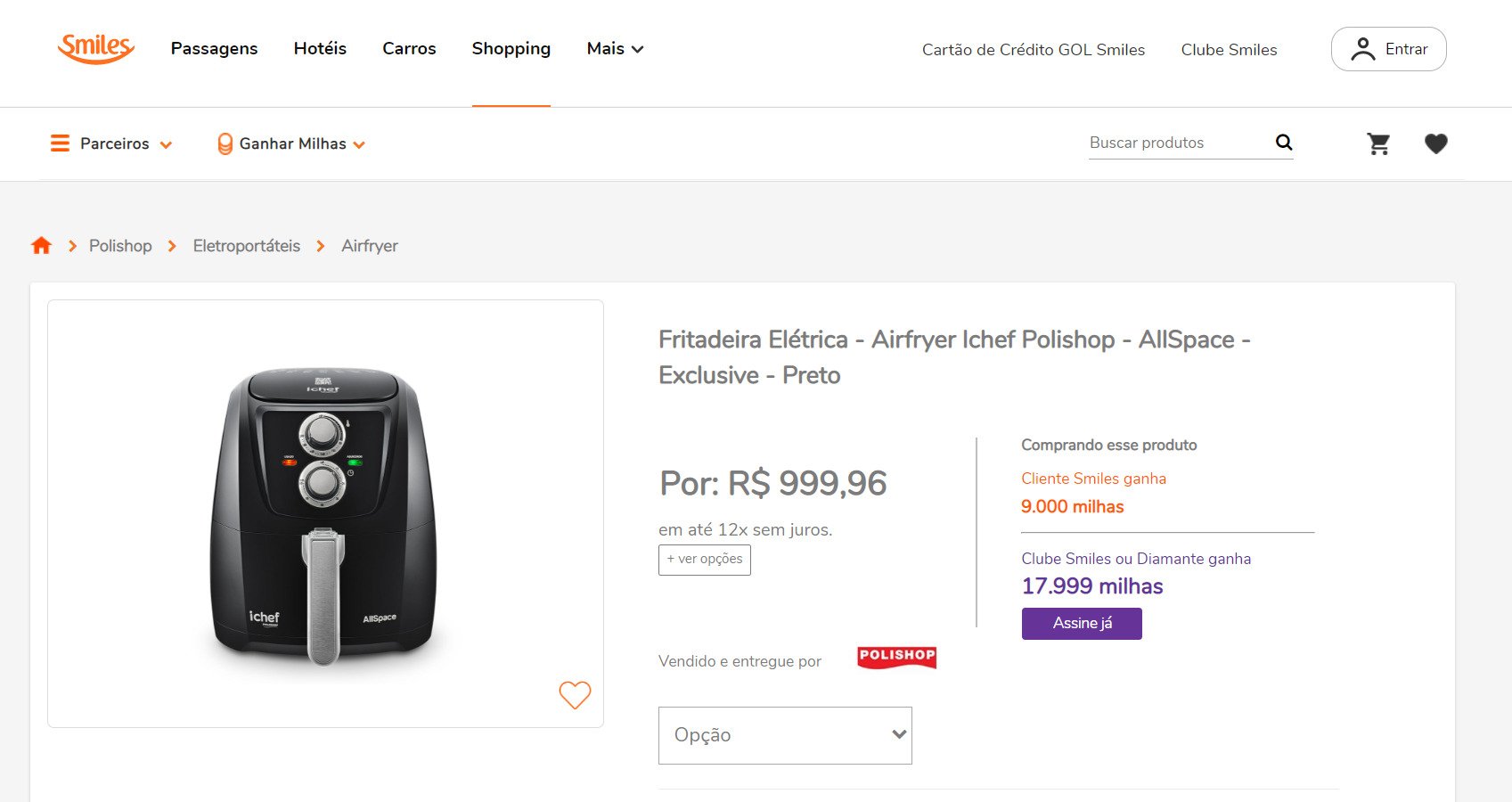Switch to the Shopping tab

pyautogui.click(x=511, y=49)
